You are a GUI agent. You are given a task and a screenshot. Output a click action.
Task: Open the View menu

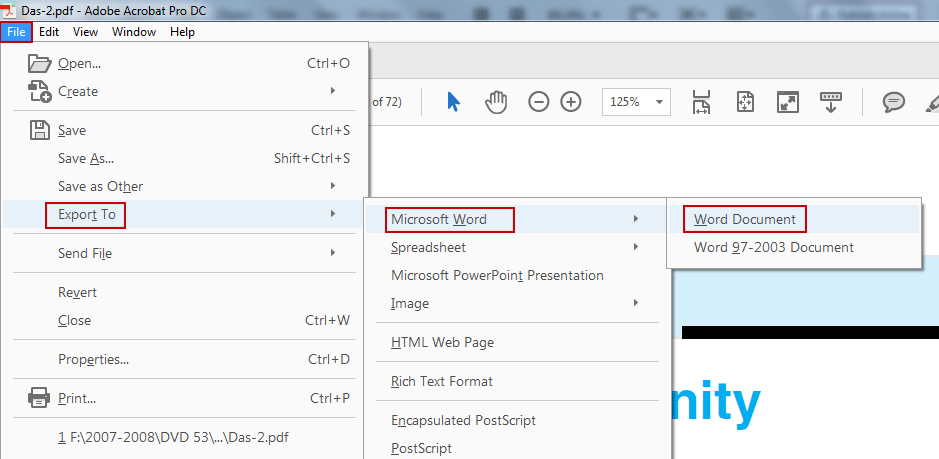(86, 32)
